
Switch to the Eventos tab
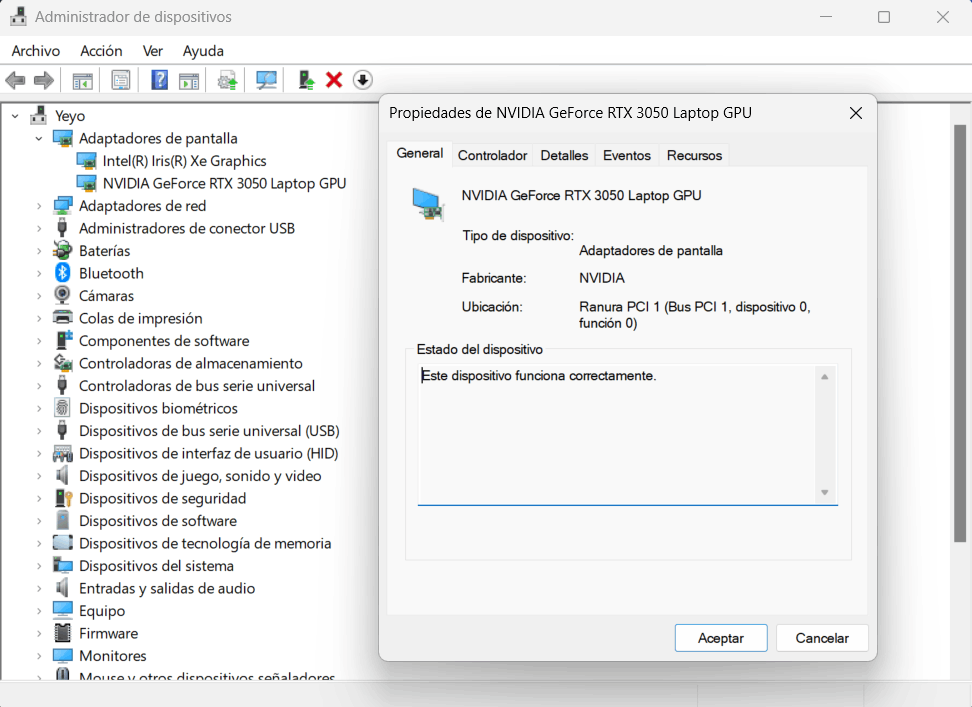point(627,155)
